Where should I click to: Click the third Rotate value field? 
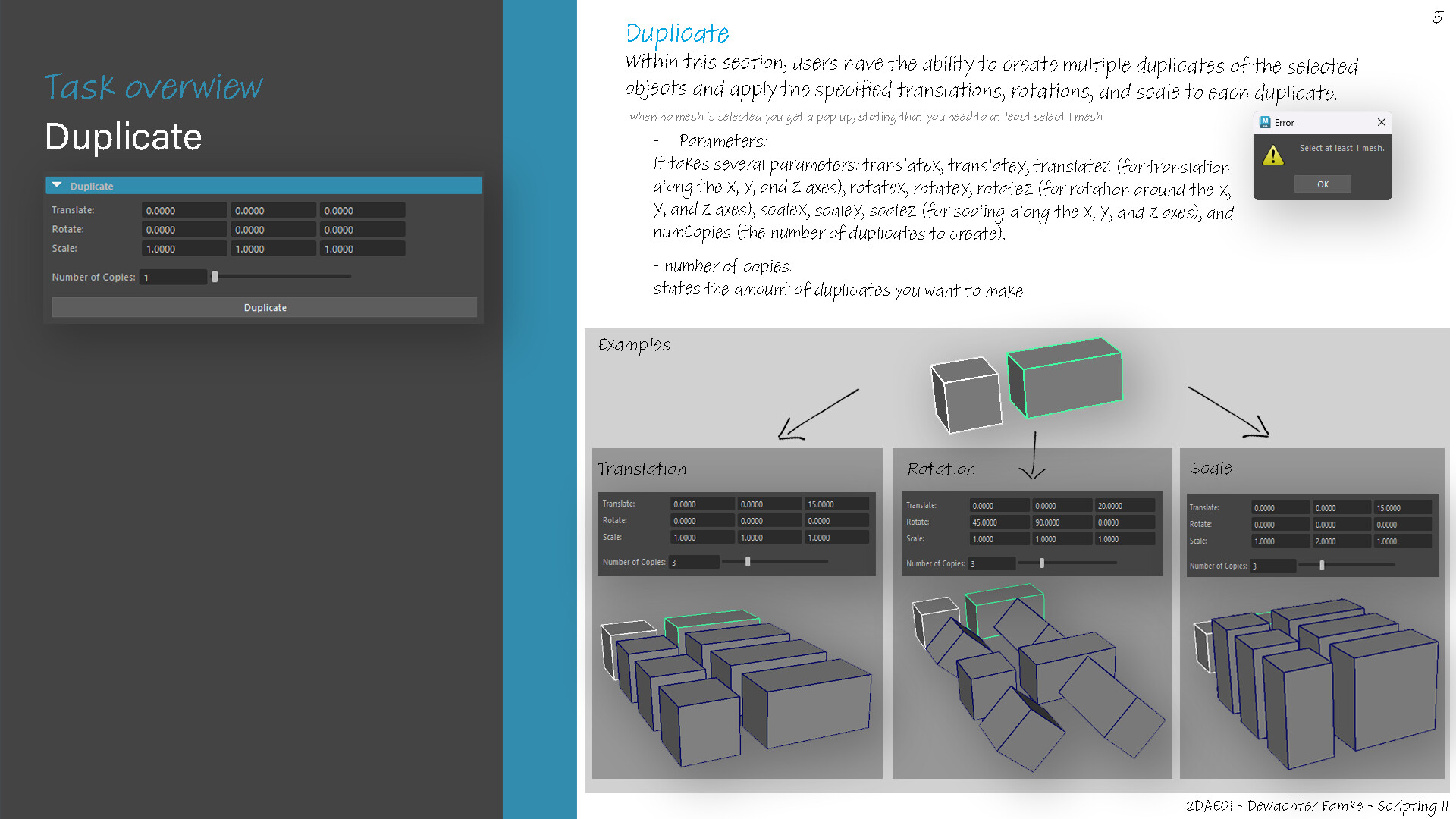[x=362, y=229]
